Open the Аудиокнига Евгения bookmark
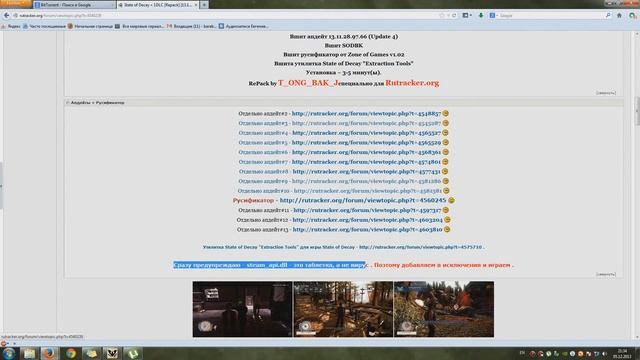This screenshot has height=360, width=640. click(243, 26)
